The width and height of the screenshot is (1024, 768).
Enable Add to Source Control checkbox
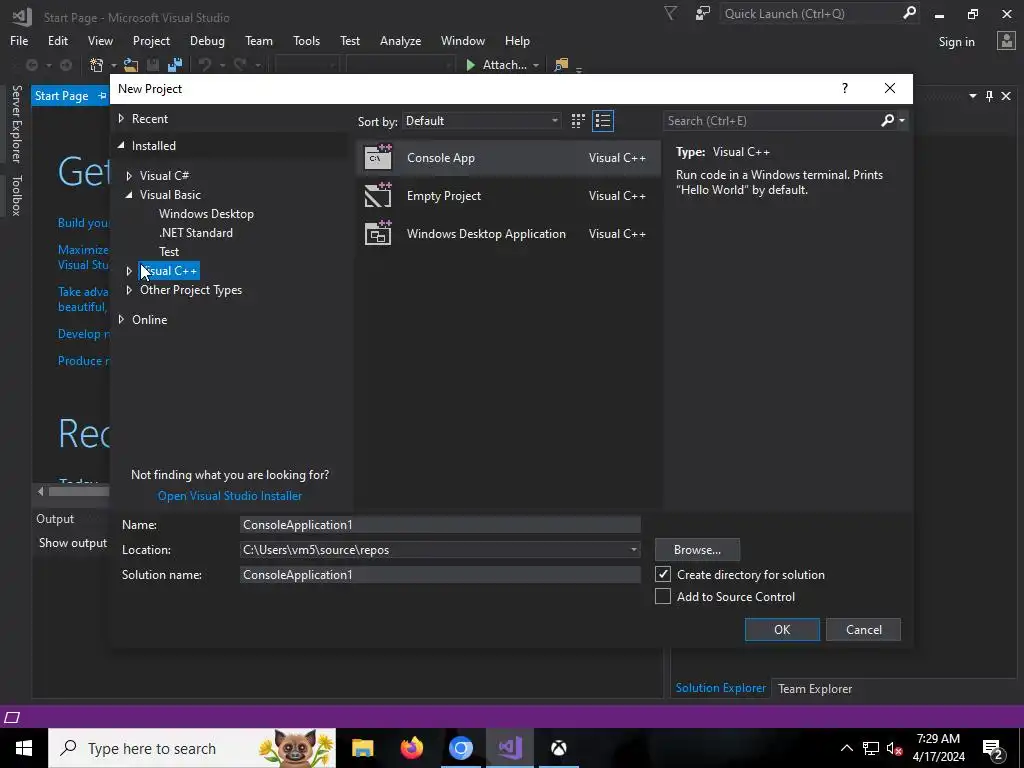click(x=663, y=596)
